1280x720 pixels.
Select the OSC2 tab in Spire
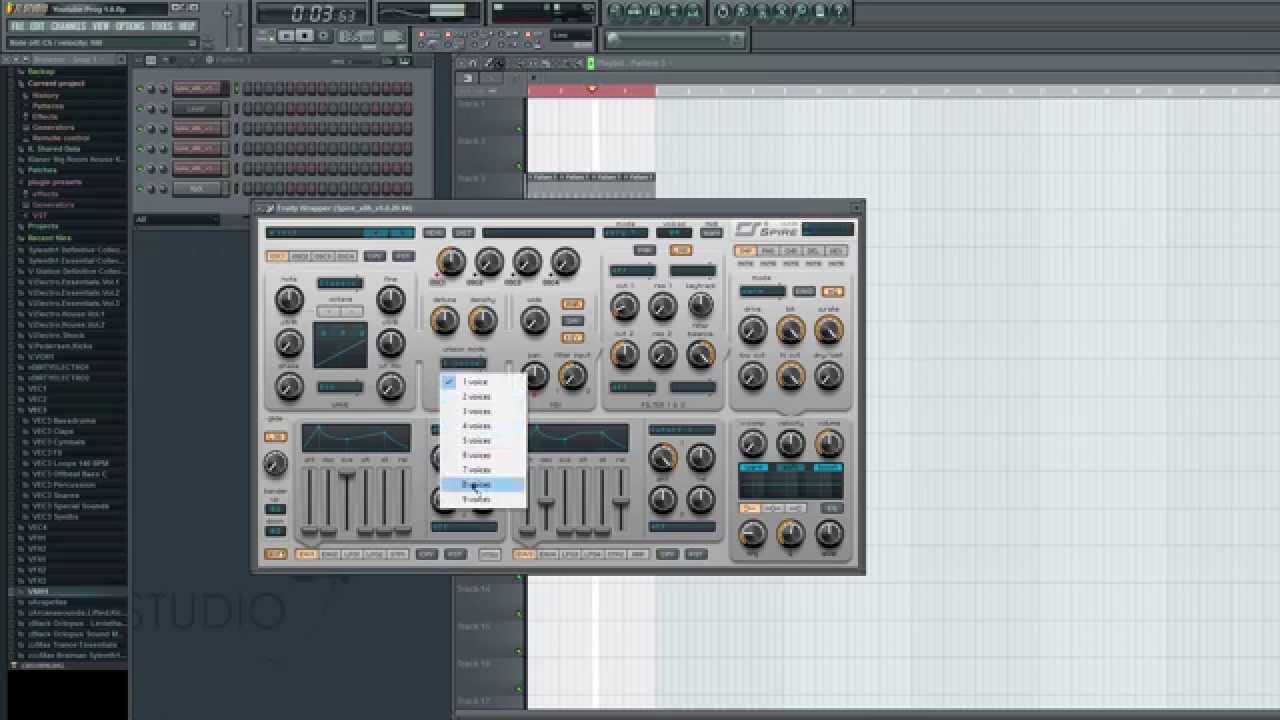[x=300, y=256]
